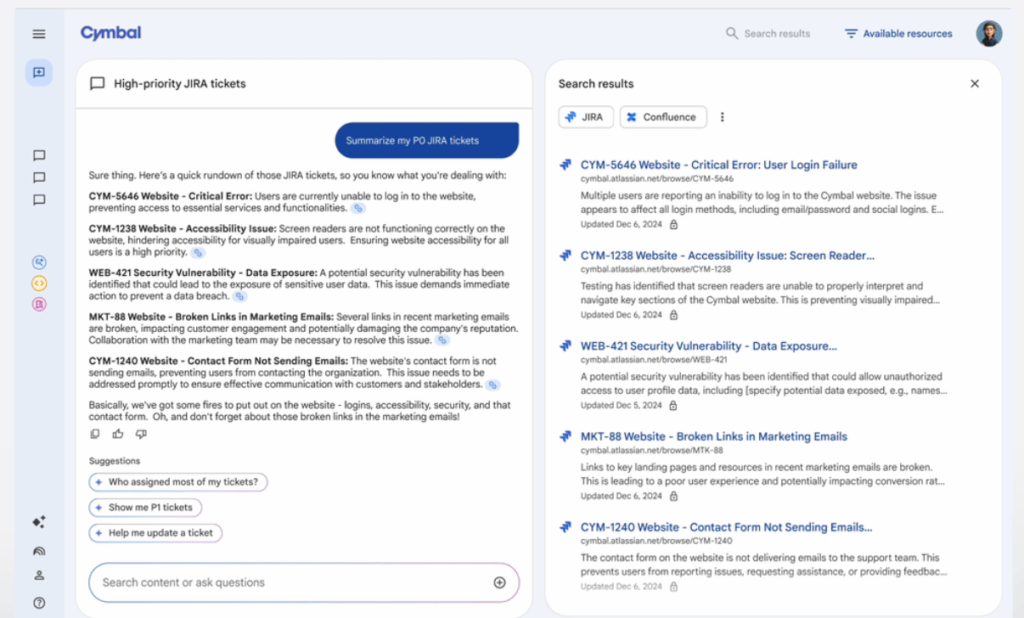The width and height of the screenshot is (1024, 618).
Task: Focus the 'Search content or ask questions' field
Action: (304, 582)
